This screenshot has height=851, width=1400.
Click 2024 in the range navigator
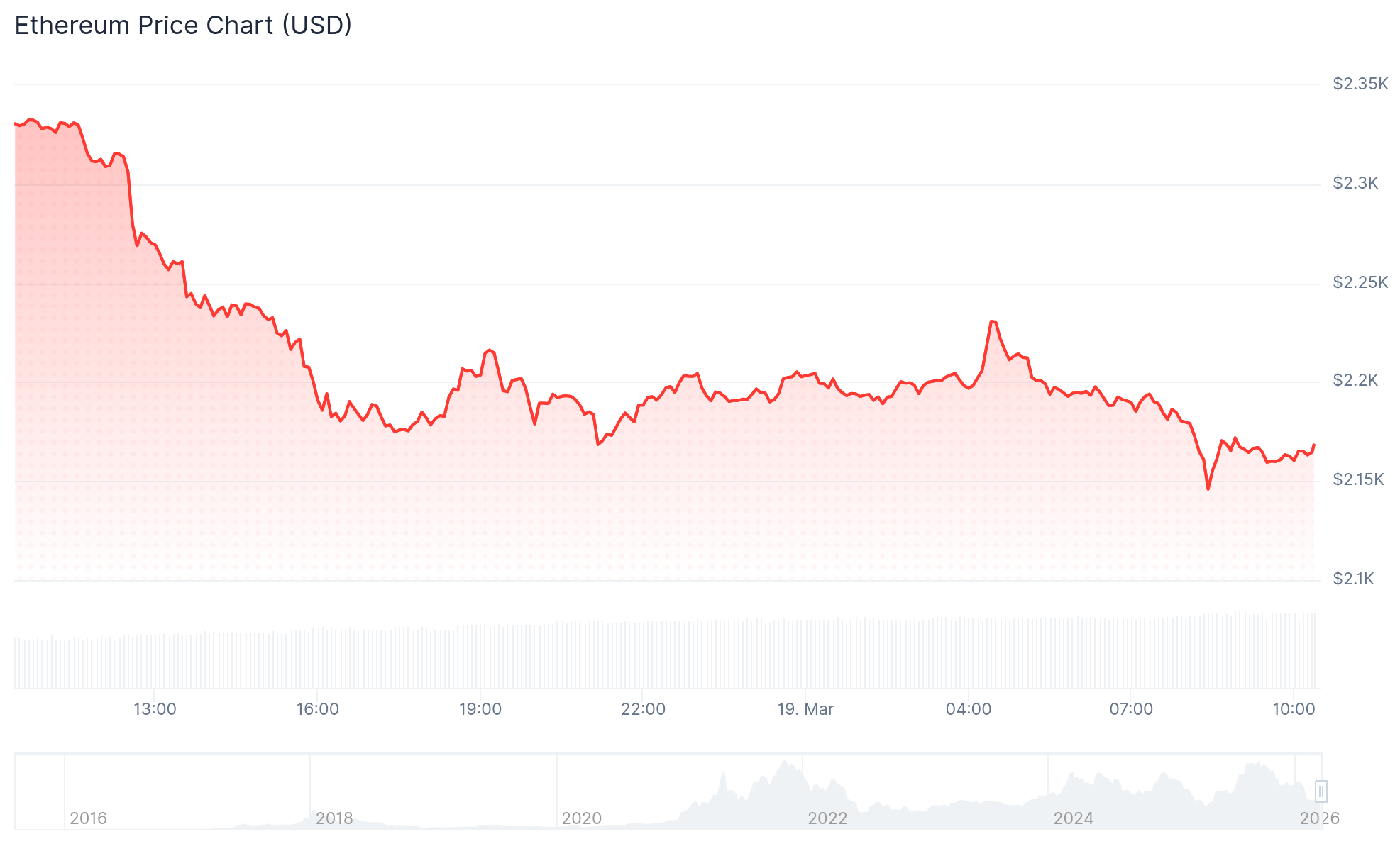(x=1073, y=818)
